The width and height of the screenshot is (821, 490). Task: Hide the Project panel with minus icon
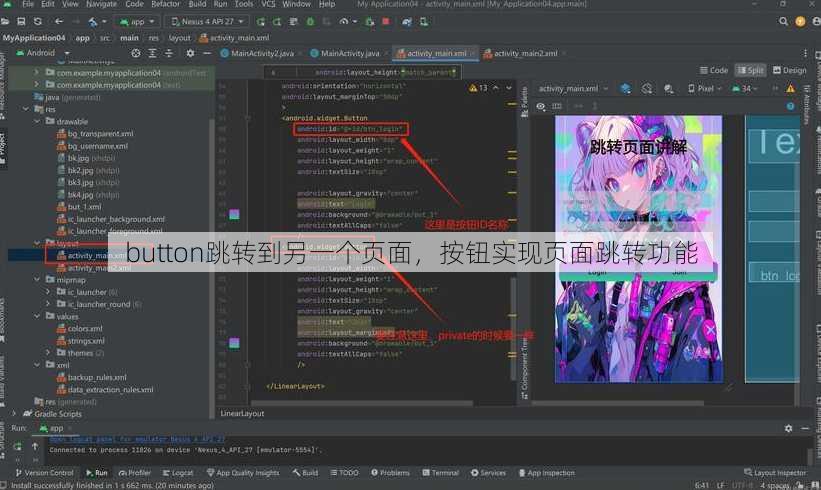207,53
